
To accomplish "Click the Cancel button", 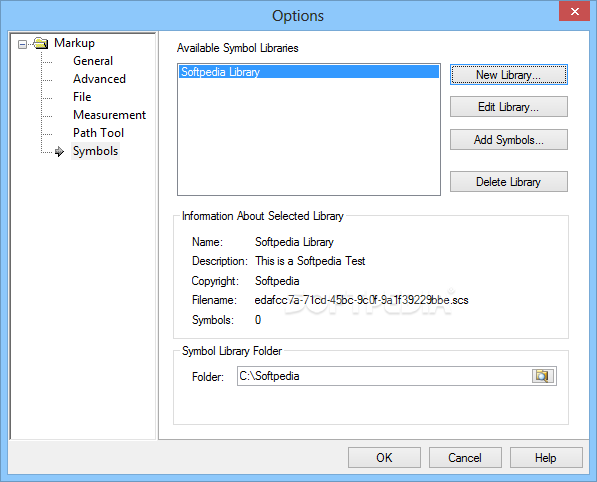I will (465, 457).
